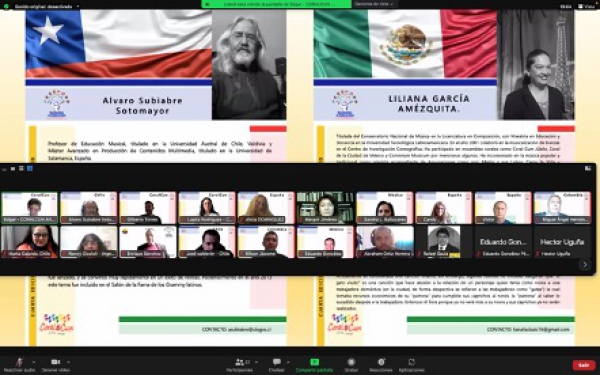This screenshot has width=600, height=375.
Task: Click the Detener video camera icon
Action: 55,362
